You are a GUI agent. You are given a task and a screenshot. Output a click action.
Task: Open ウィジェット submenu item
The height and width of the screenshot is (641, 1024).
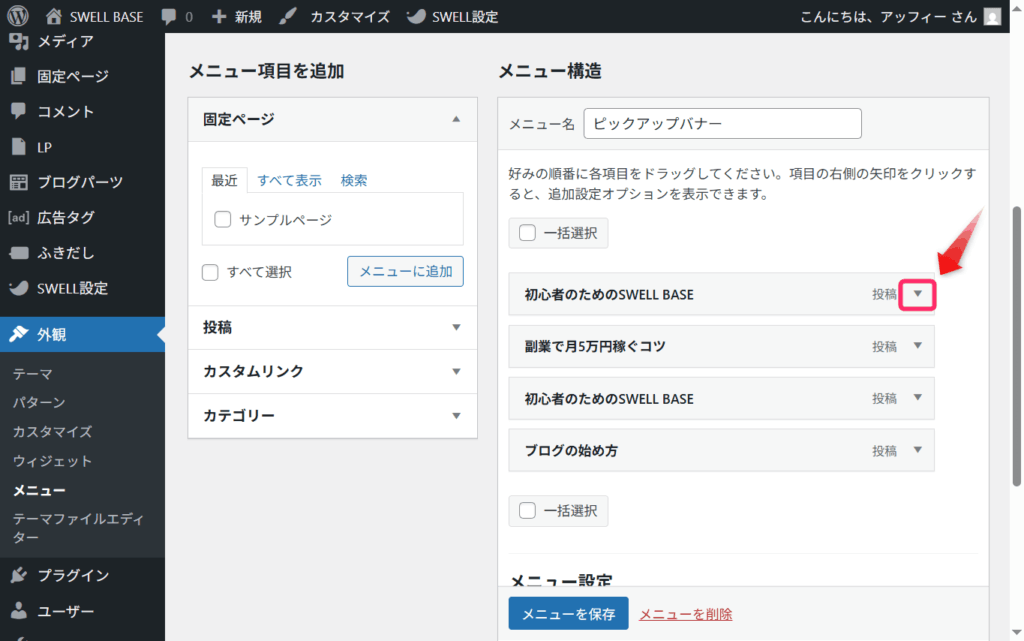[52, 461]
